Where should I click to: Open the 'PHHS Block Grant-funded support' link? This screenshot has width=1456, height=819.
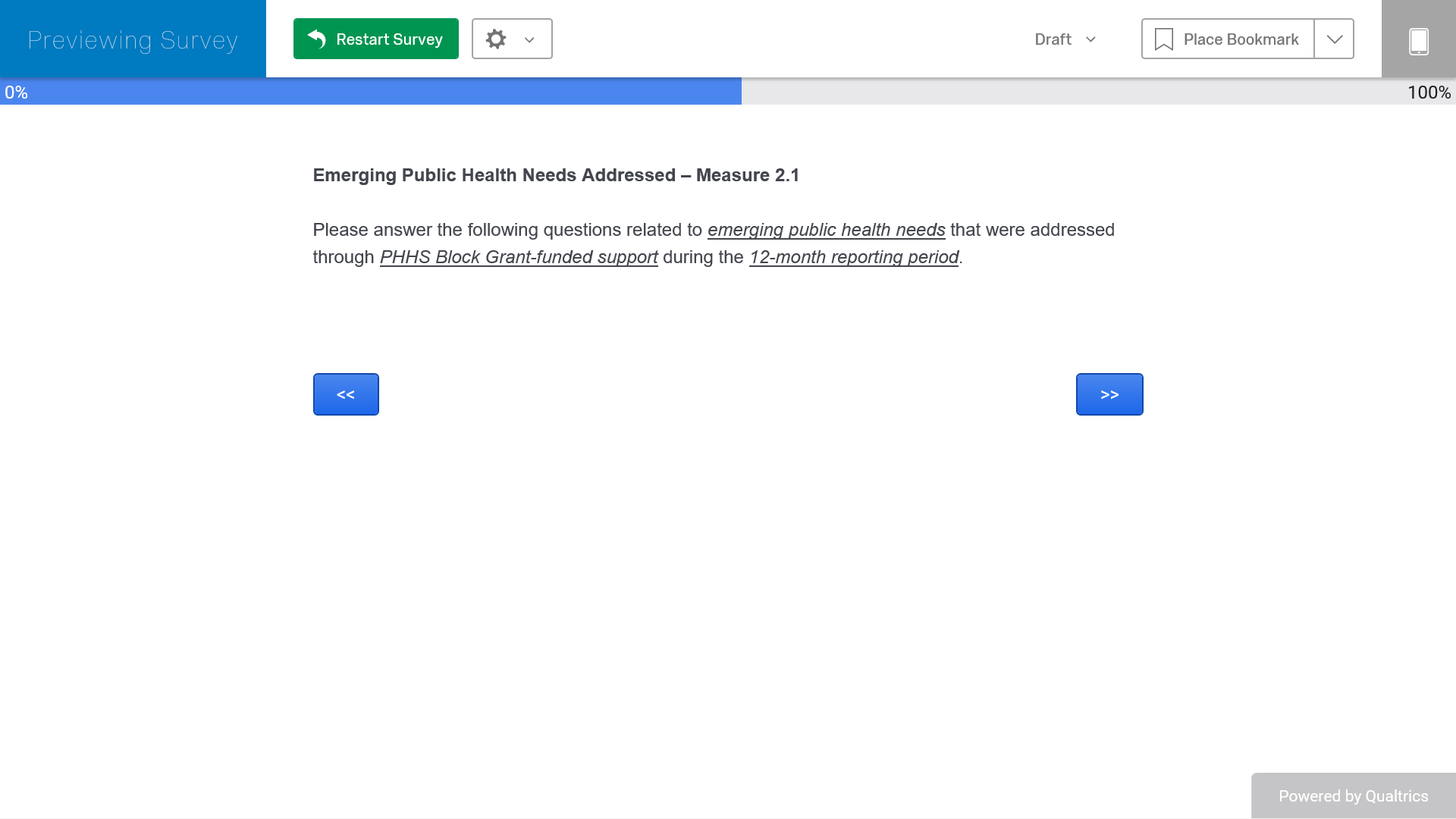pyautogui.click(x=519, y=257)
